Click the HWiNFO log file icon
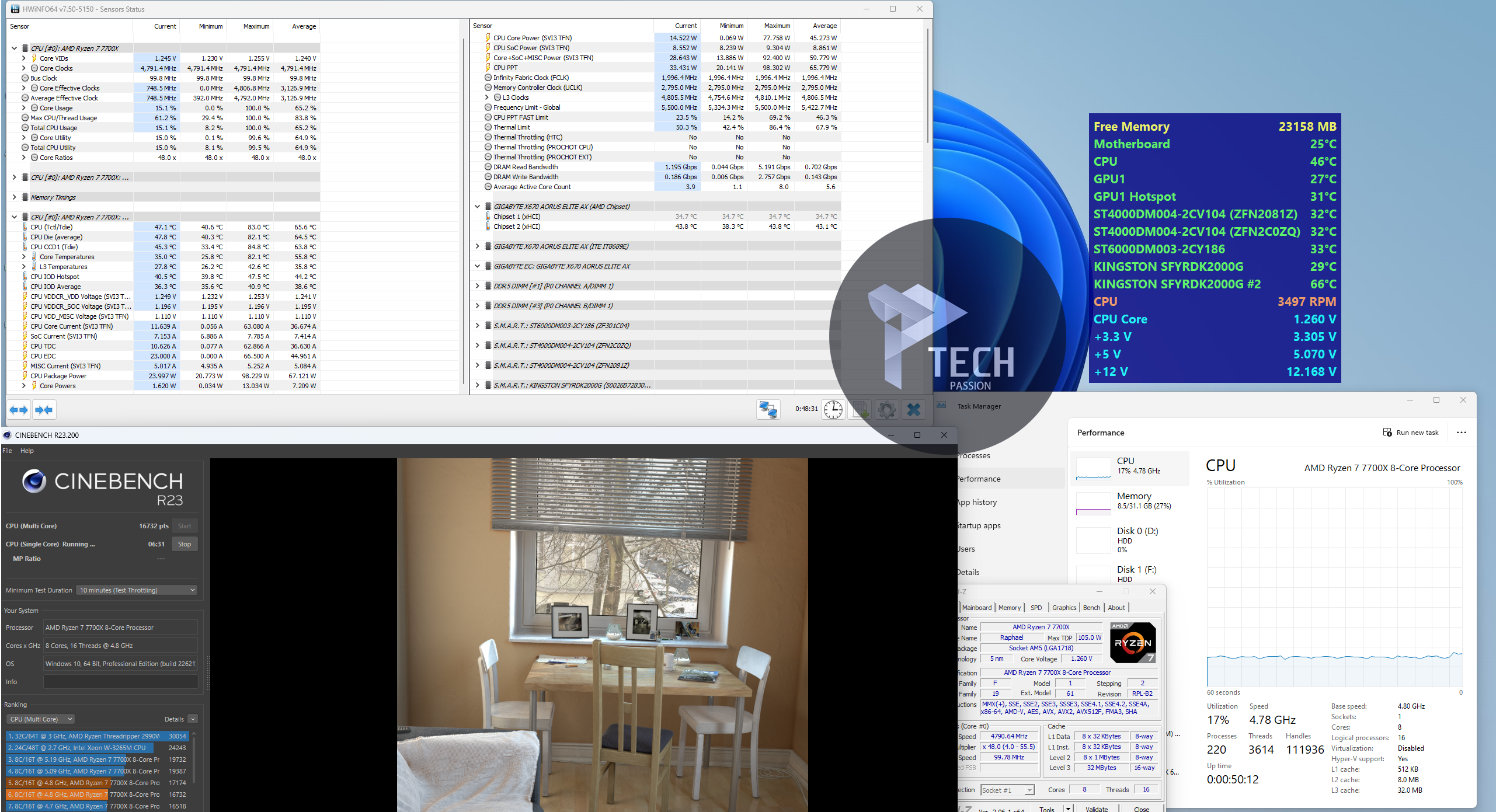The height and width of the screenshot is (812, 1496). click(860, 410)
